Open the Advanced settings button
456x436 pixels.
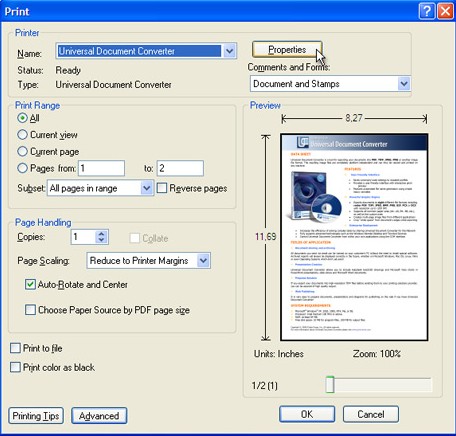tap(99, 416)
